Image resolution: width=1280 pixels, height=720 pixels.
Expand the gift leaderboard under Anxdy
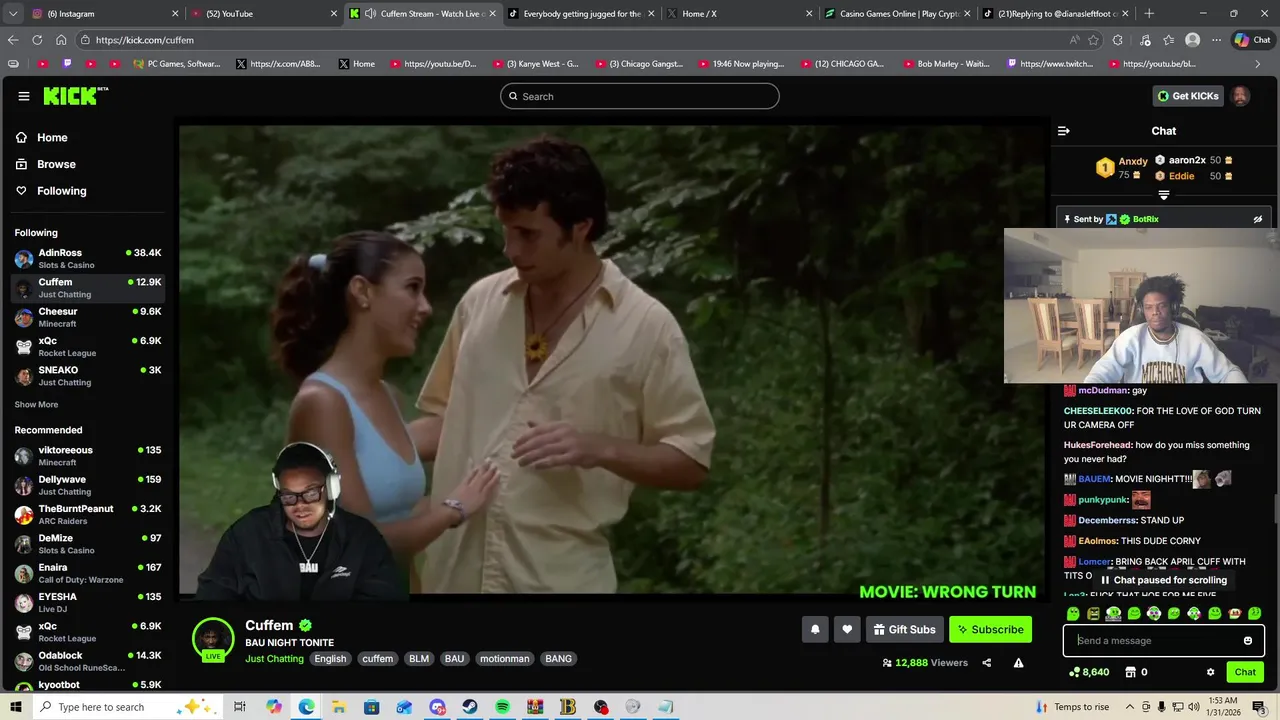click(x=1164, y=195)
